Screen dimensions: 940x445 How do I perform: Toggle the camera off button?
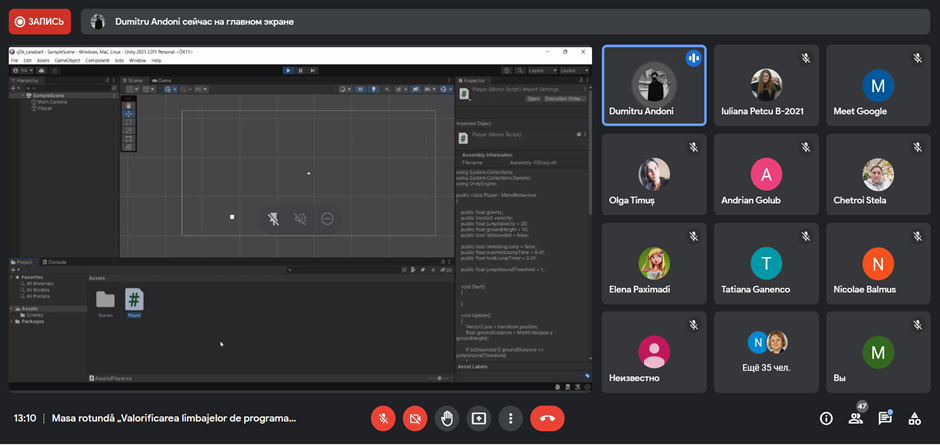point(415,418)
